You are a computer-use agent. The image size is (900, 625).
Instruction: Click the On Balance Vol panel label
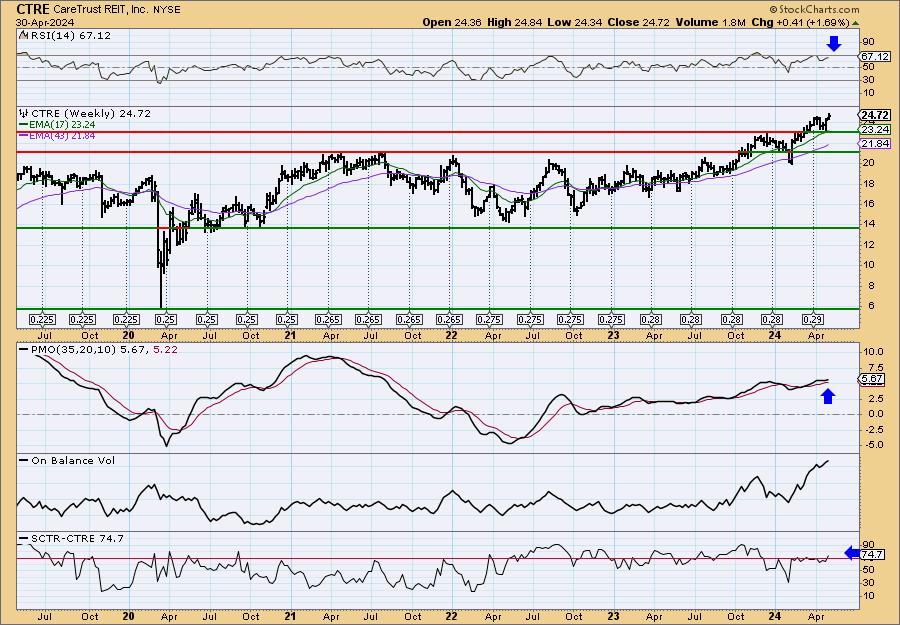pyautogui.click(x=73, y=460)
